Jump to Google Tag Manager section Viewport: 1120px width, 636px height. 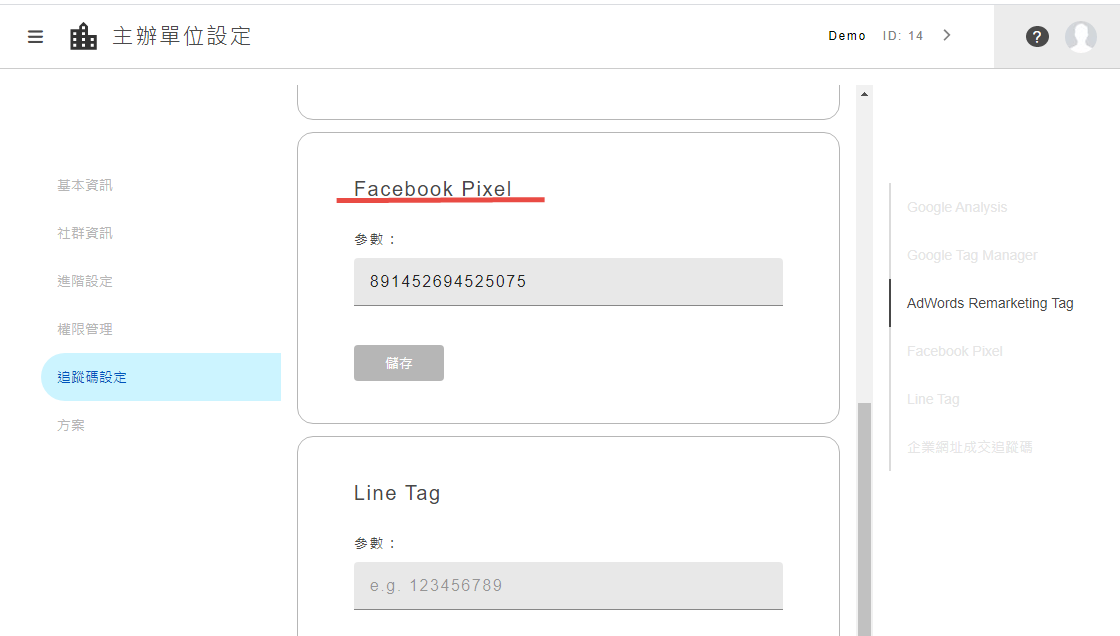(972, 255)
